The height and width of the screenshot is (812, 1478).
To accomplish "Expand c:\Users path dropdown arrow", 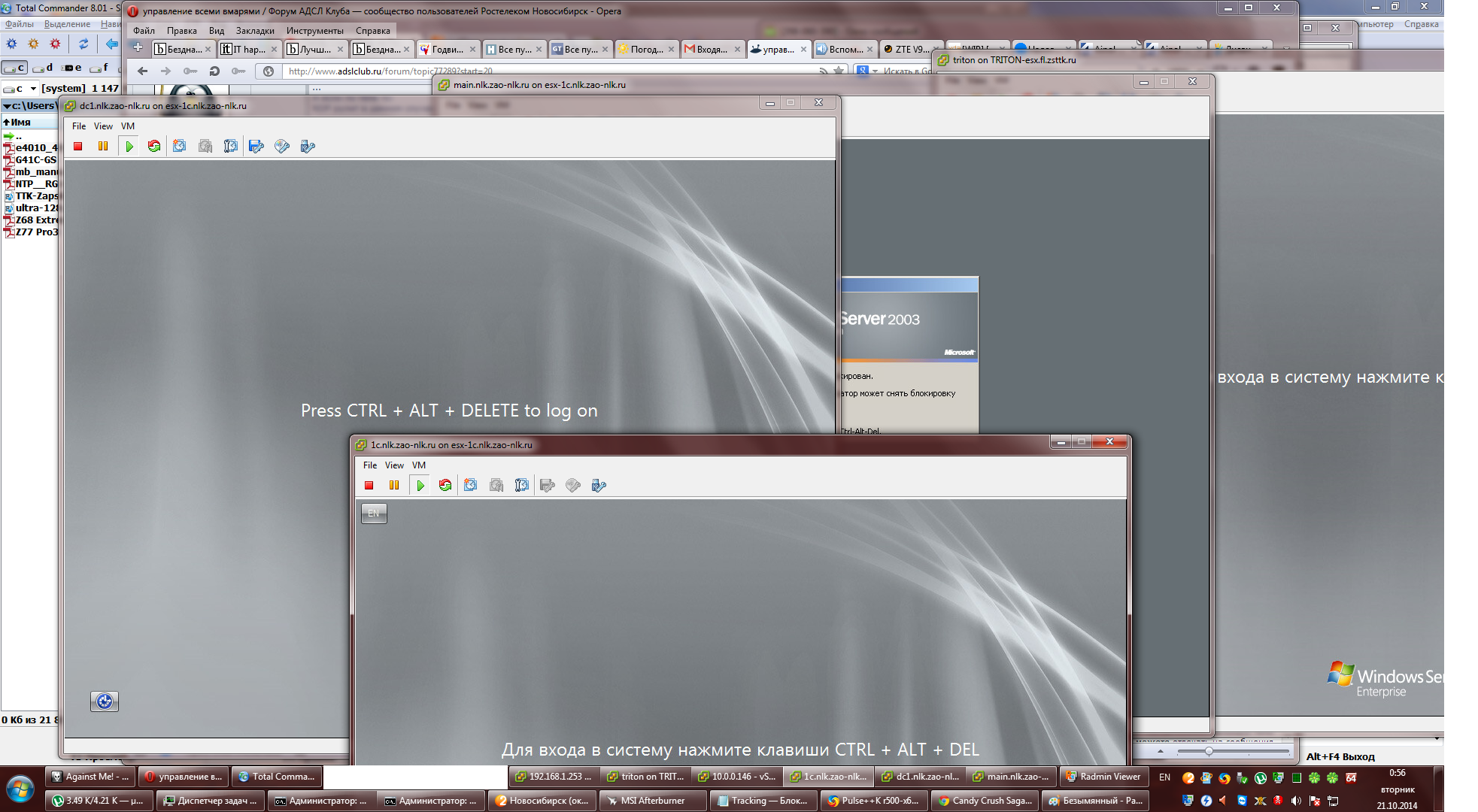I will pyautogui.click(x=7, y=106).
